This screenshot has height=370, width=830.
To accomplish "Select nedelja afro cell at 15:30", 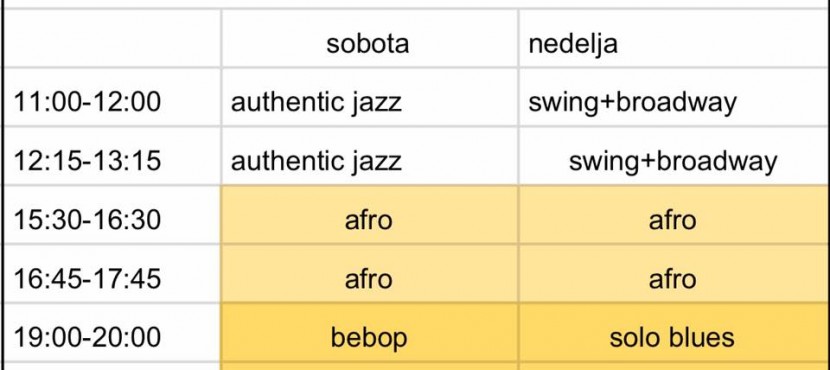I will coord(674,215).
